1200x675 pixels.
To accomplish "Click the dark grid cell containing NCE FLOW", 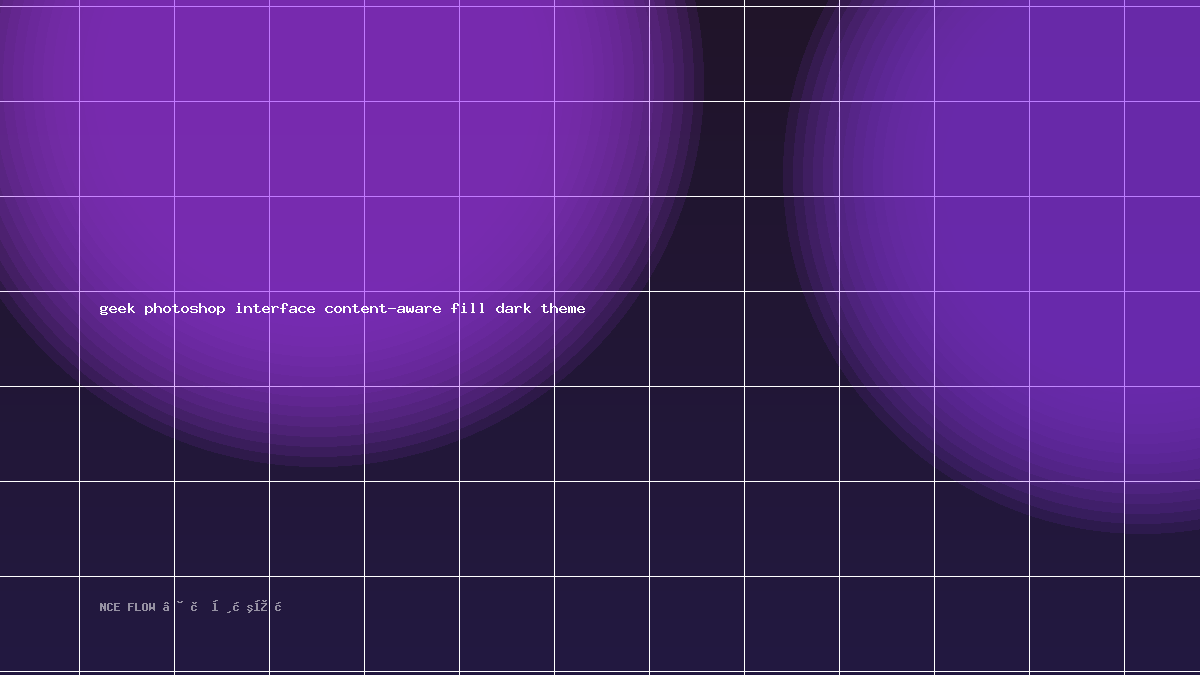I will (x=127, y=624).
